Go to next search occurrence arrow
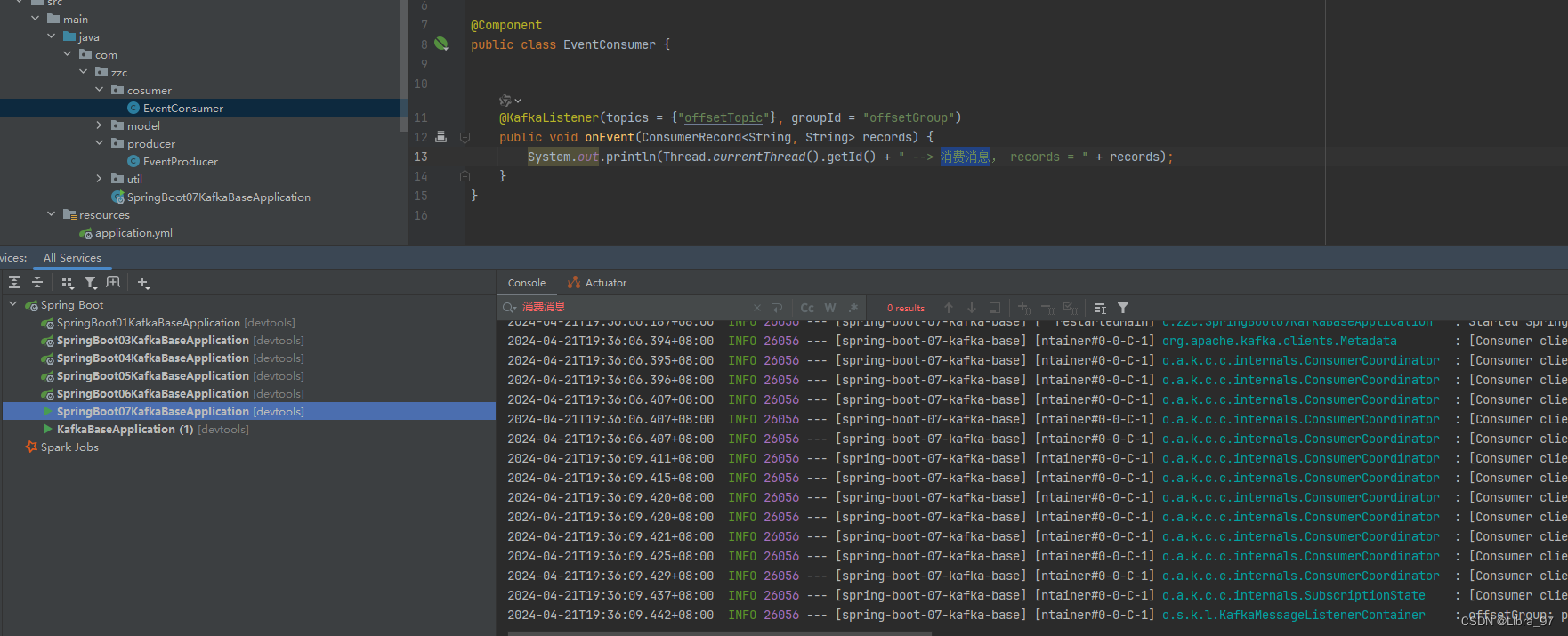The image size is (1568, 636). click(x=972, y=308)
